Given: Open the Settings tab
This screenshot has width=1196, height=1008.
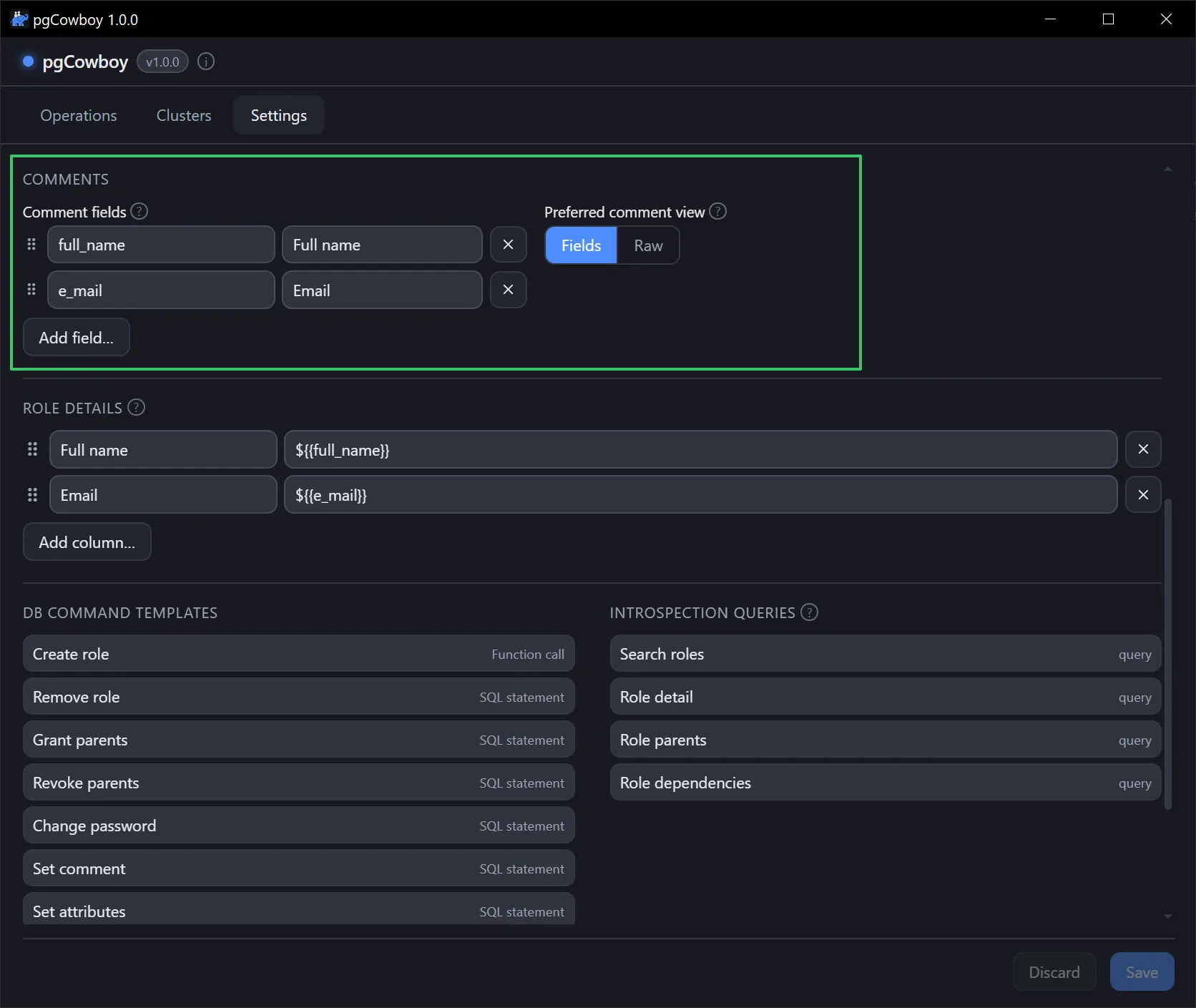Looking at the screenshot, I should pyautogui.click(x=279, y=115).
